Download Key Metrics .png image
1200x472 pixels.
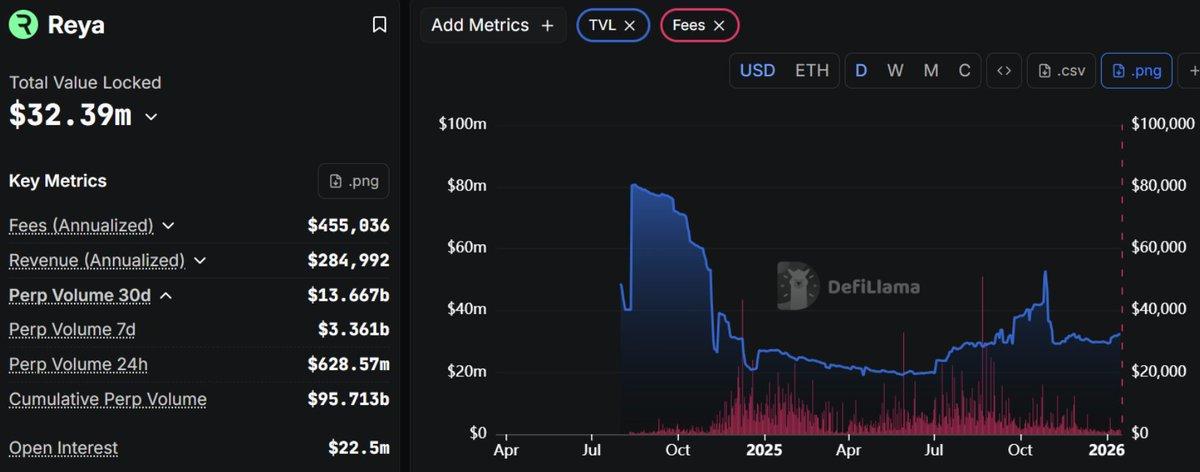tap(353, 181)
